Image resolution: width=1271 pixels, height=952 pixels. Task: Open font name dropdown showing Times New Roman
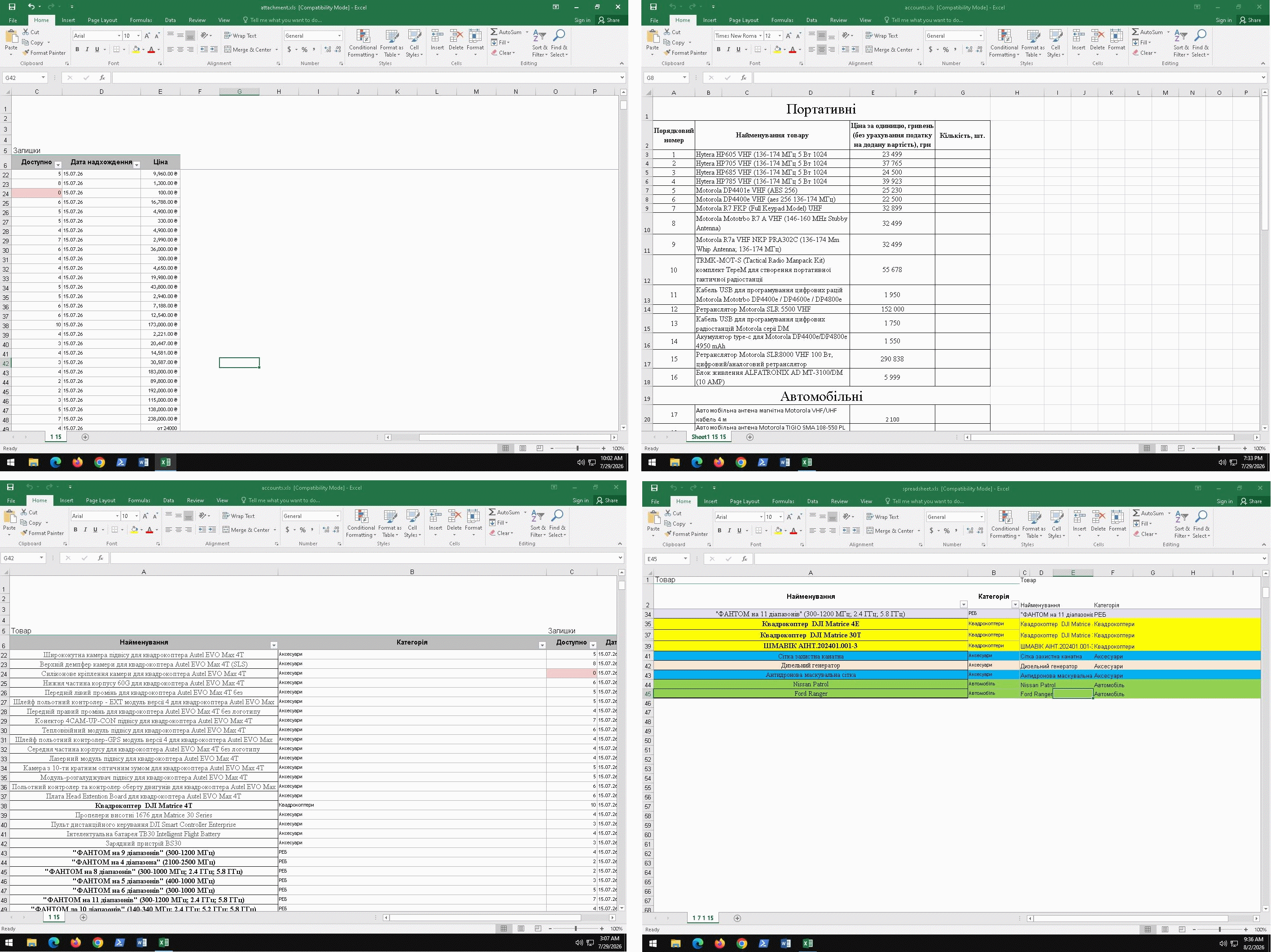point(760,35)
